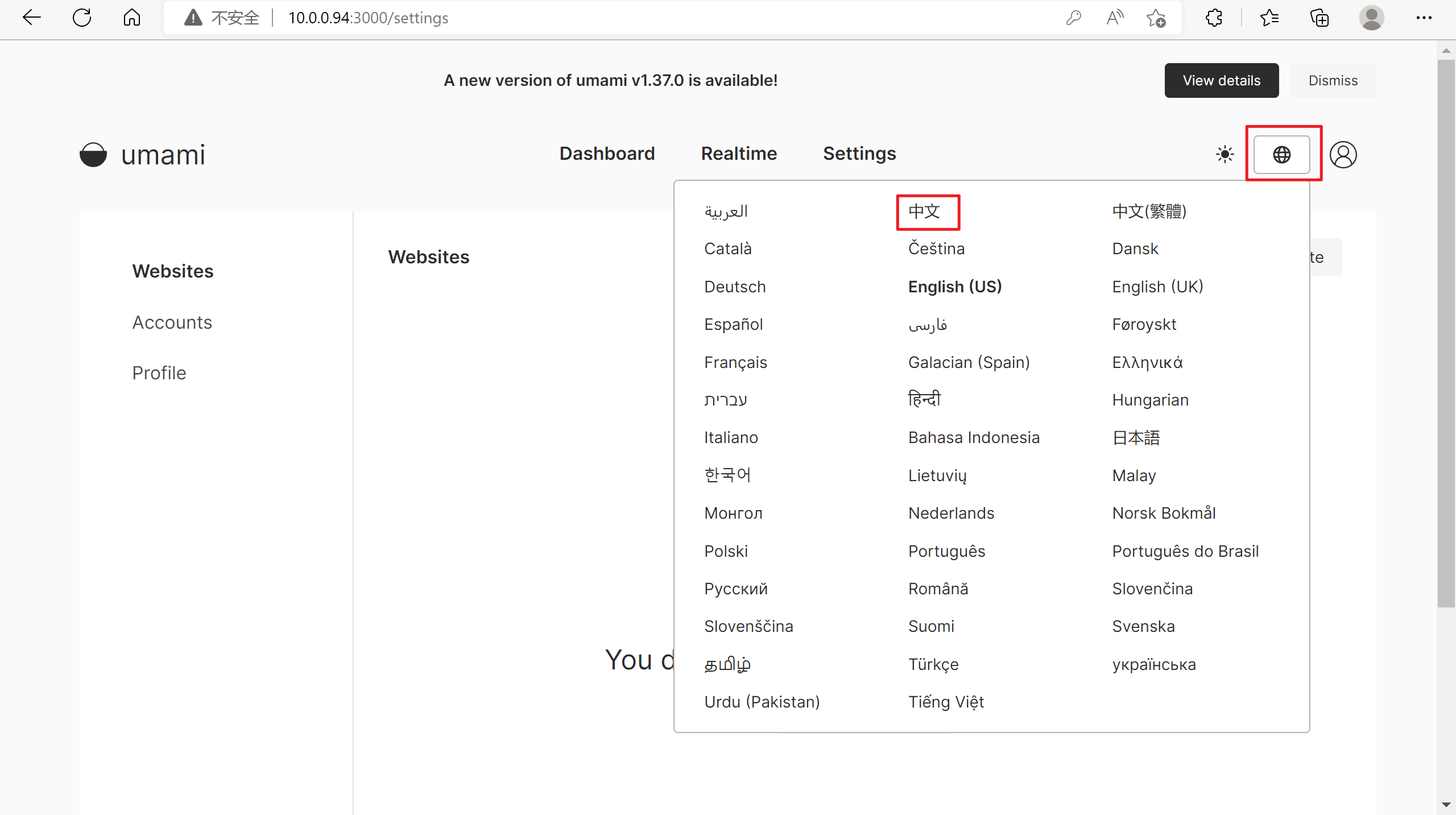Select Čeština language

[x=936, y=249]
